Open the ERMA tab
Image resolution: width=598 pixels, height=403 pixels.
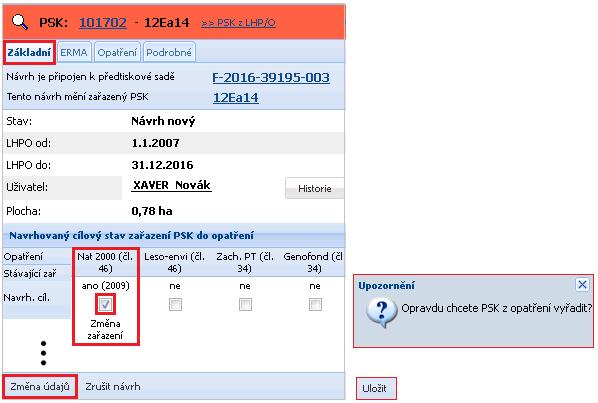tap(74, 52)
